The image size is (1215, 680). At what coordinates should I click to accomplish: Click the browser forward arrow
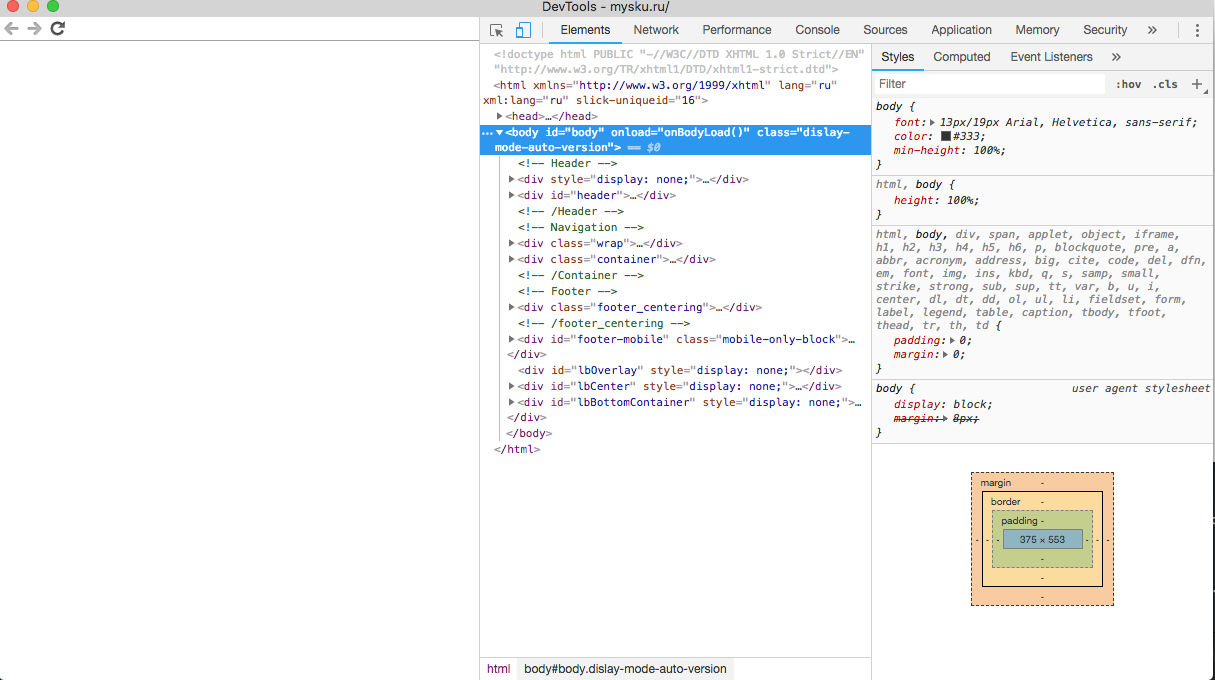[x=35, y=28]
